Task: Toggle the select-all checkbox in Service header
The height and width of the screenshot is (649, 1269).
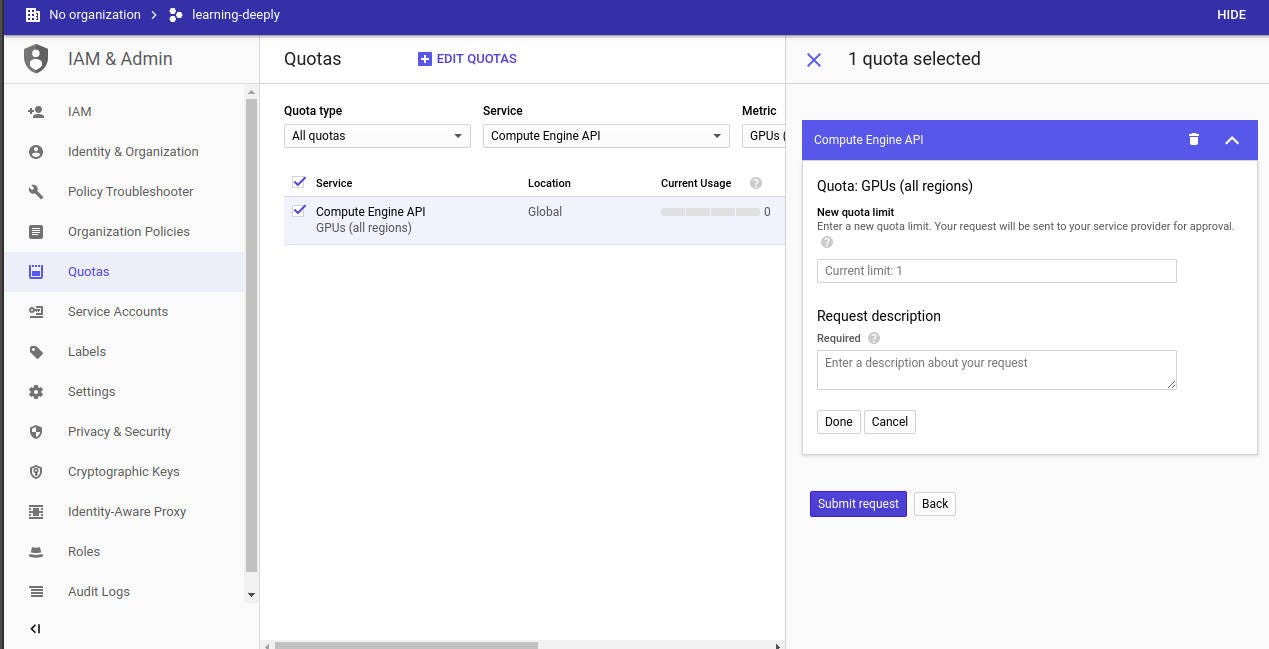Action: (x=299, y=182)
